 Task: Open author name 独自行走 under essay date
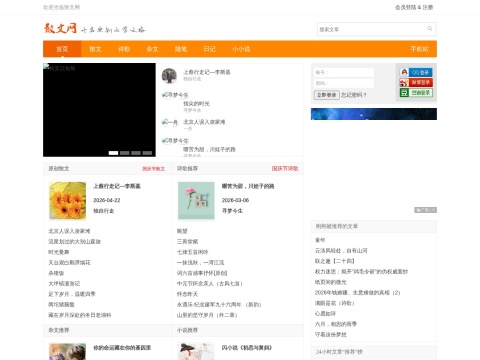(104, 211)
